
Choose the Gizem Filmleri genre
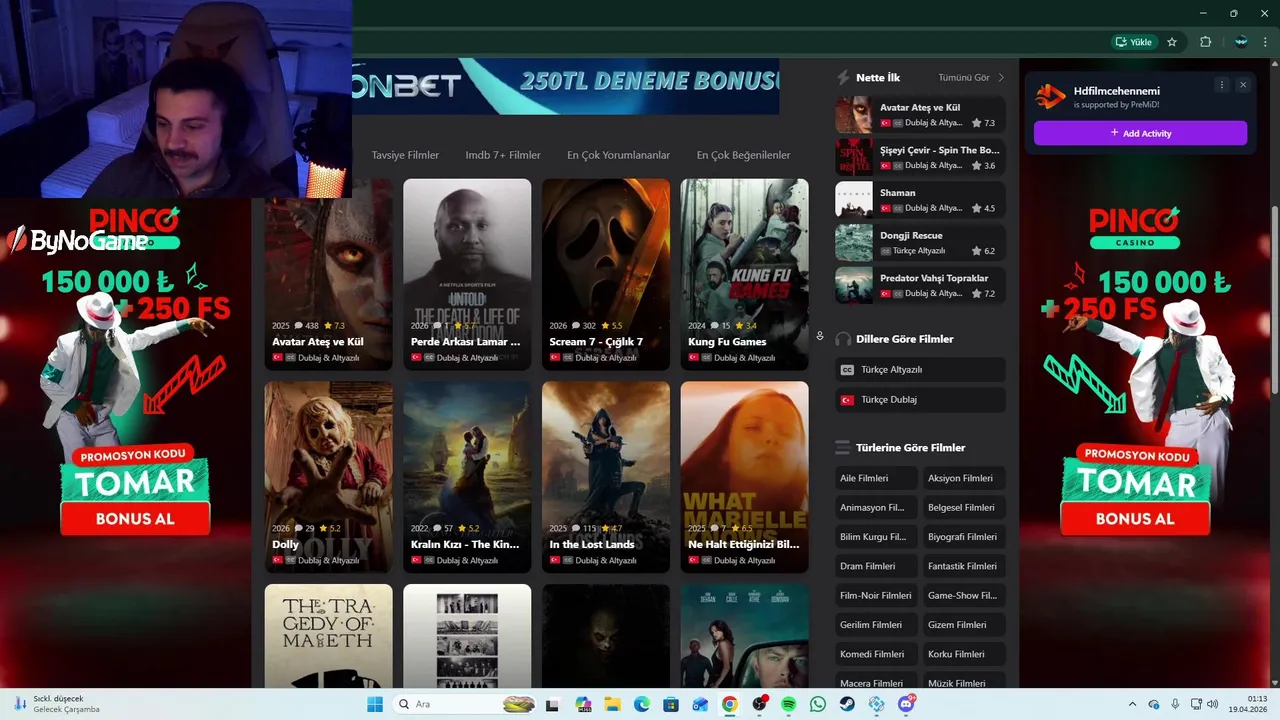pyautogui.click(x=964, y=625)
